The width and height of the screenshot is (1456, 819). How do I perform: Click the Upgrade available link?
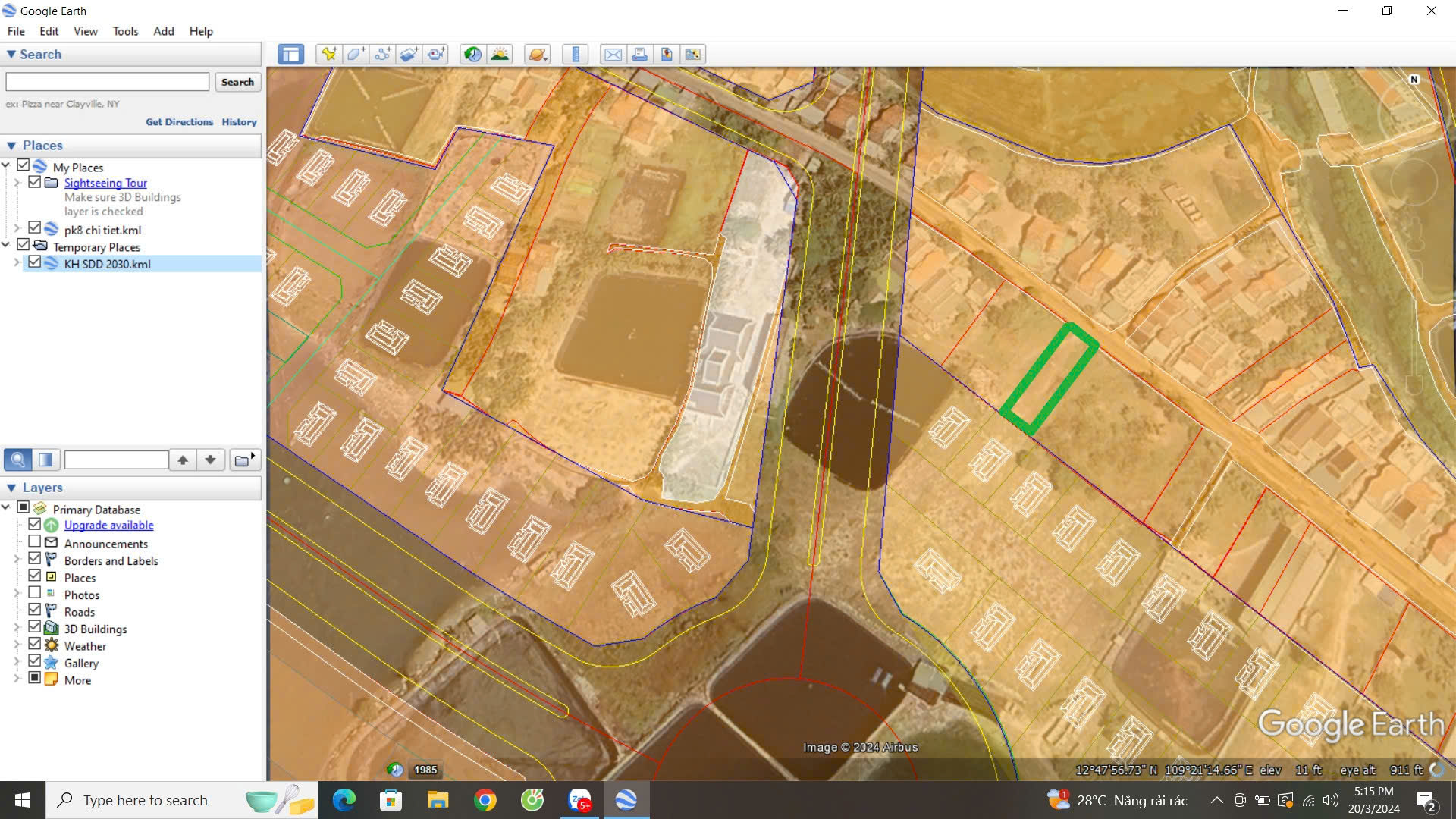109,525
